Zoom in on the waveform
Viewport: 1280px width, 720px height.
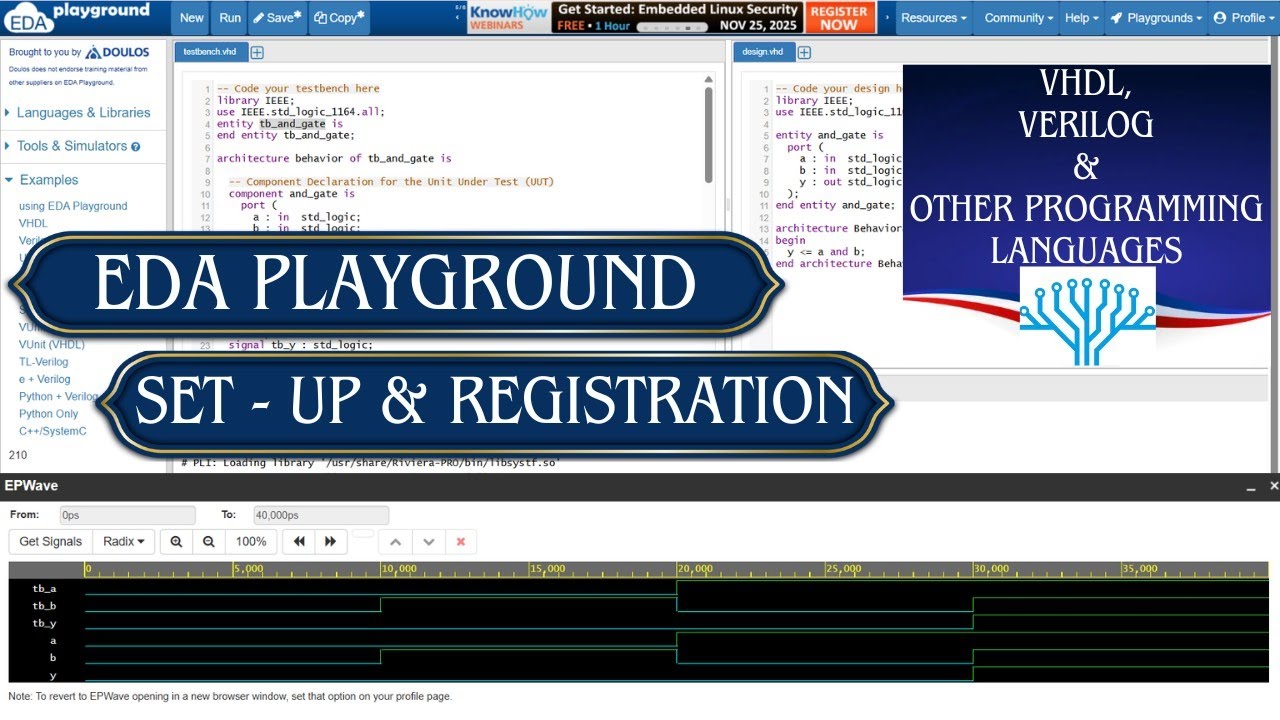[176, 541]
